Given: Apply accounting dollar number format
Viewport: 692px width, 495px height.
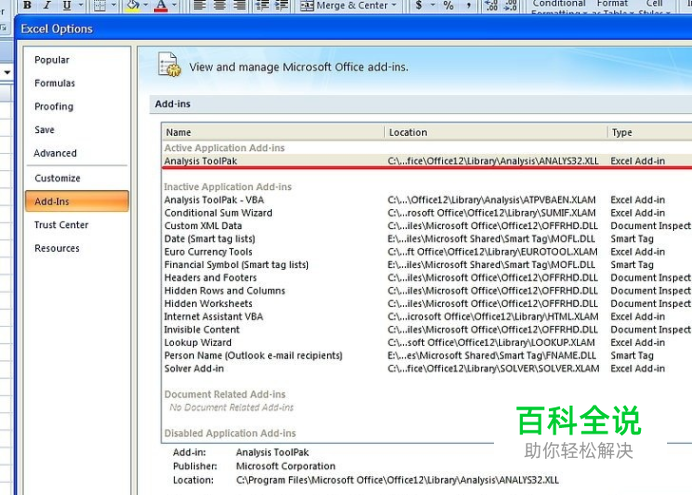Looking at the screenshot, I should pyautogui.click(x=419, y=5).
